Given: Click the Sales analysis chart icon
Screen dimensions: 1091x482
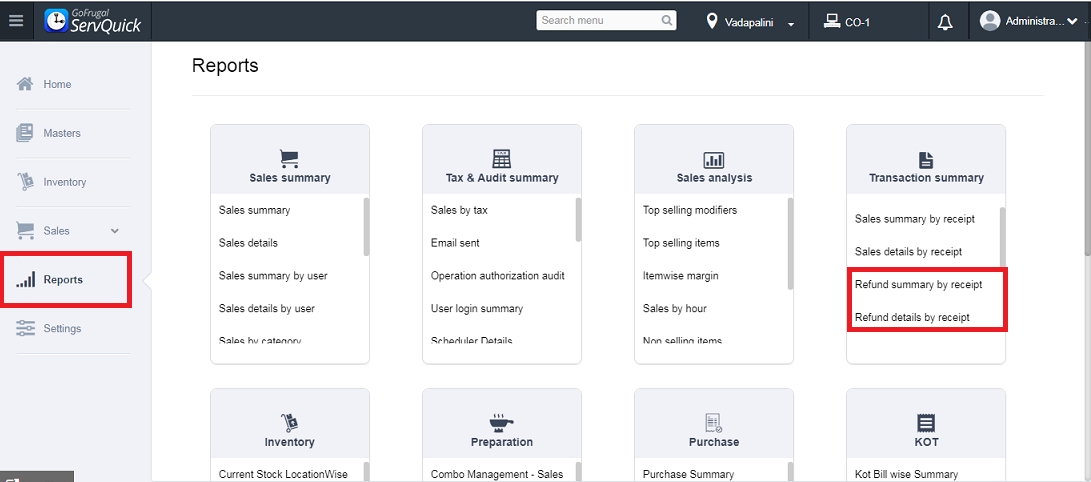Looking at the screenshot, I should click(x=714, y=159).
